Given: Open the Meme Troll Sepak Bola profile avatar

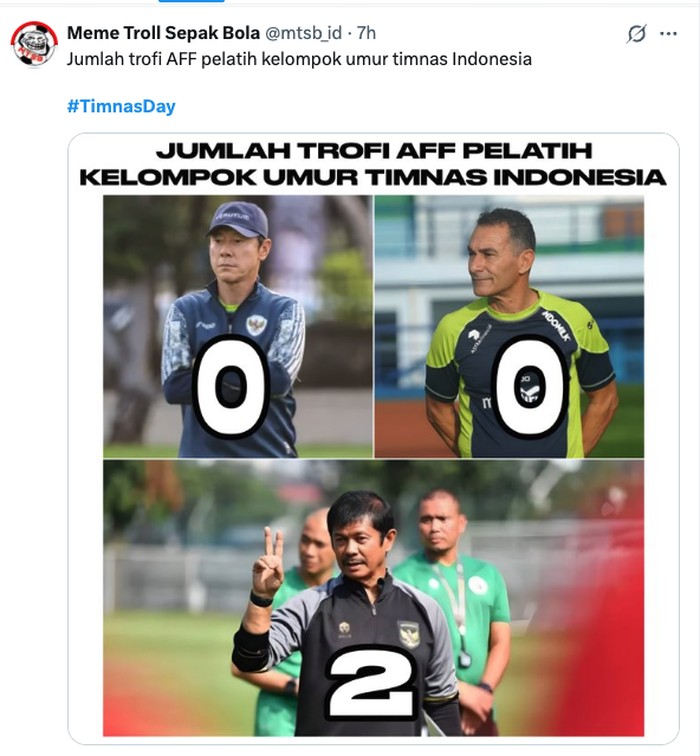Looking at the screenshot, I should 34,44.
